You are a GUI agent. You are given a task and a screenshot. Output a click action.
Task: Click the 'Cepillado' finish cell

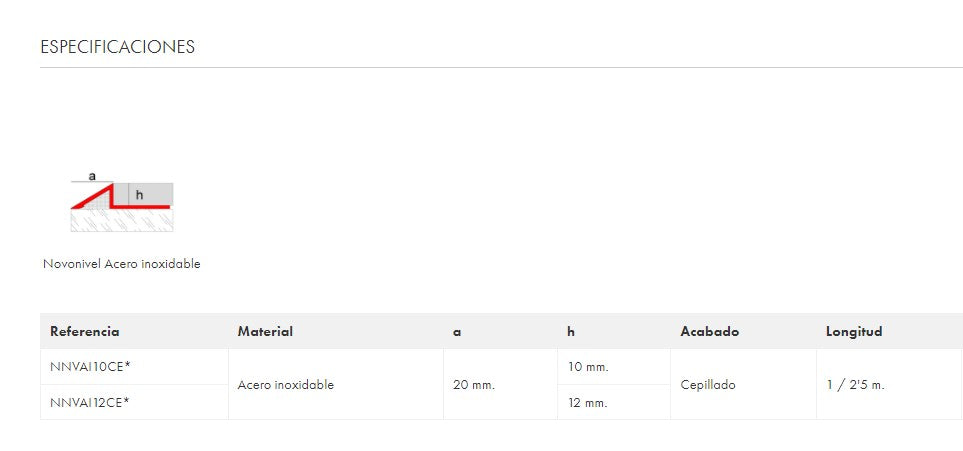click(x=708, y=384)
